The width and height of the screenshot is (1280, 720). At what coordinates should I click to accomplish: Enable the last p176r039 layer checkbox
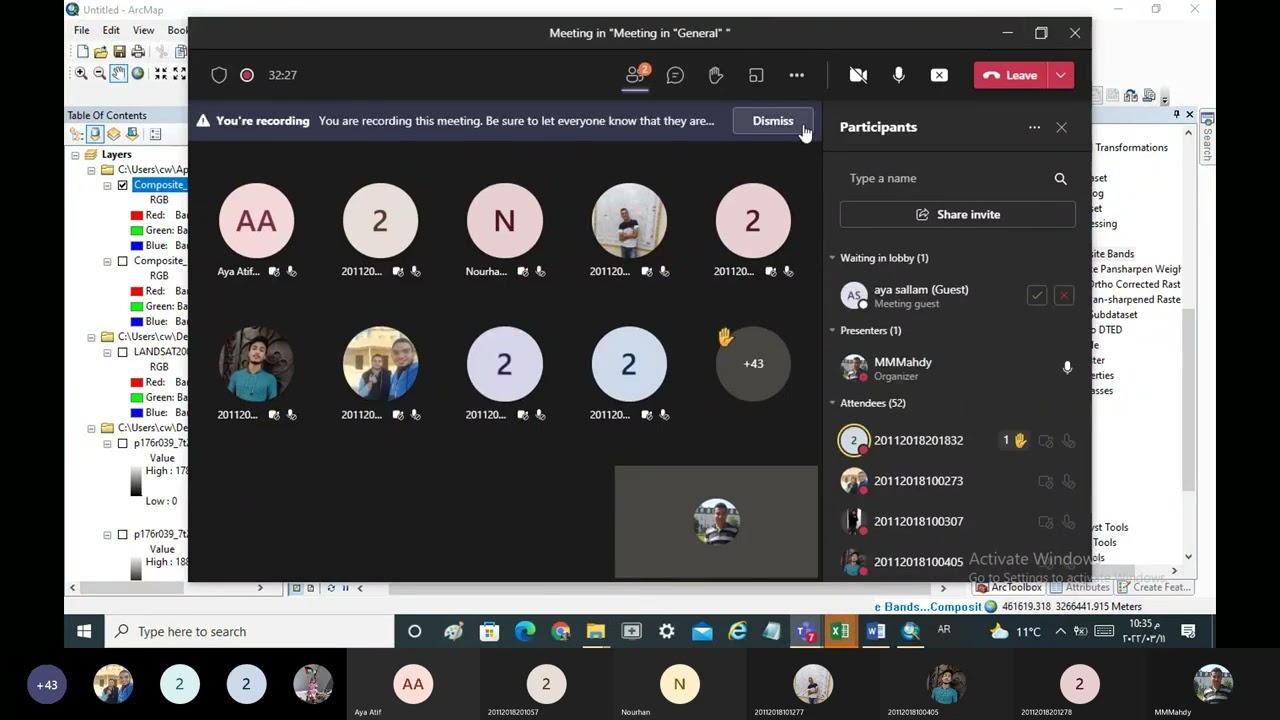click(123, 535)
